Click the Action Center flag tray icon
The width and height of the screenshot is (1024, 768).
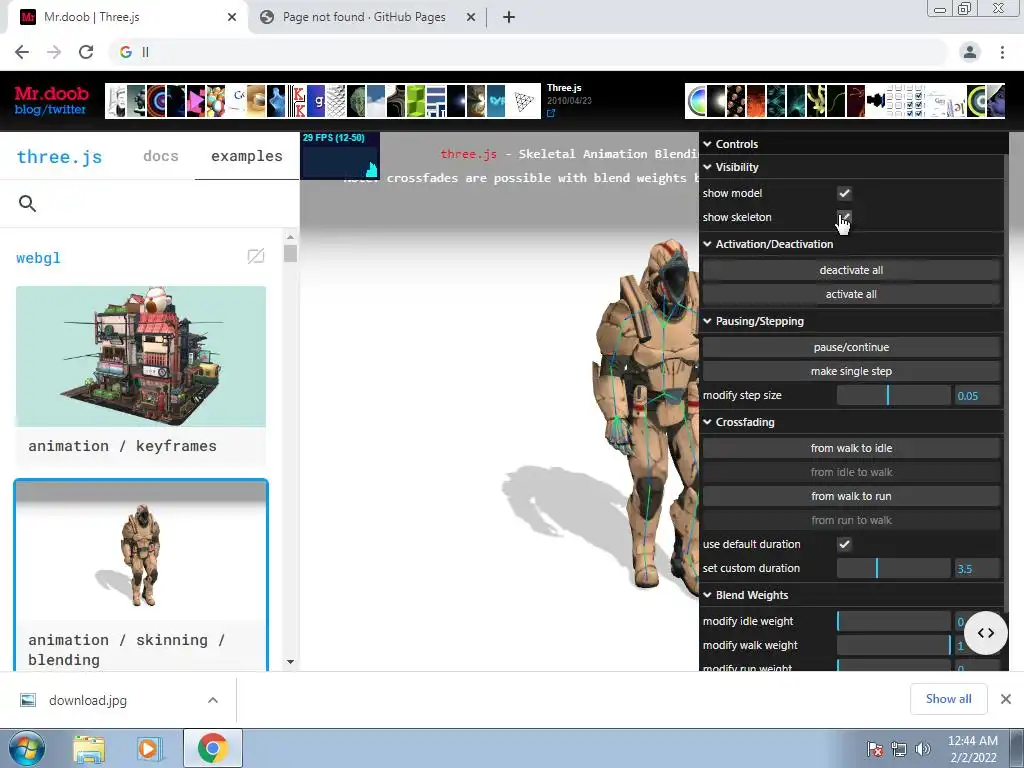click(x=875, y=749)
